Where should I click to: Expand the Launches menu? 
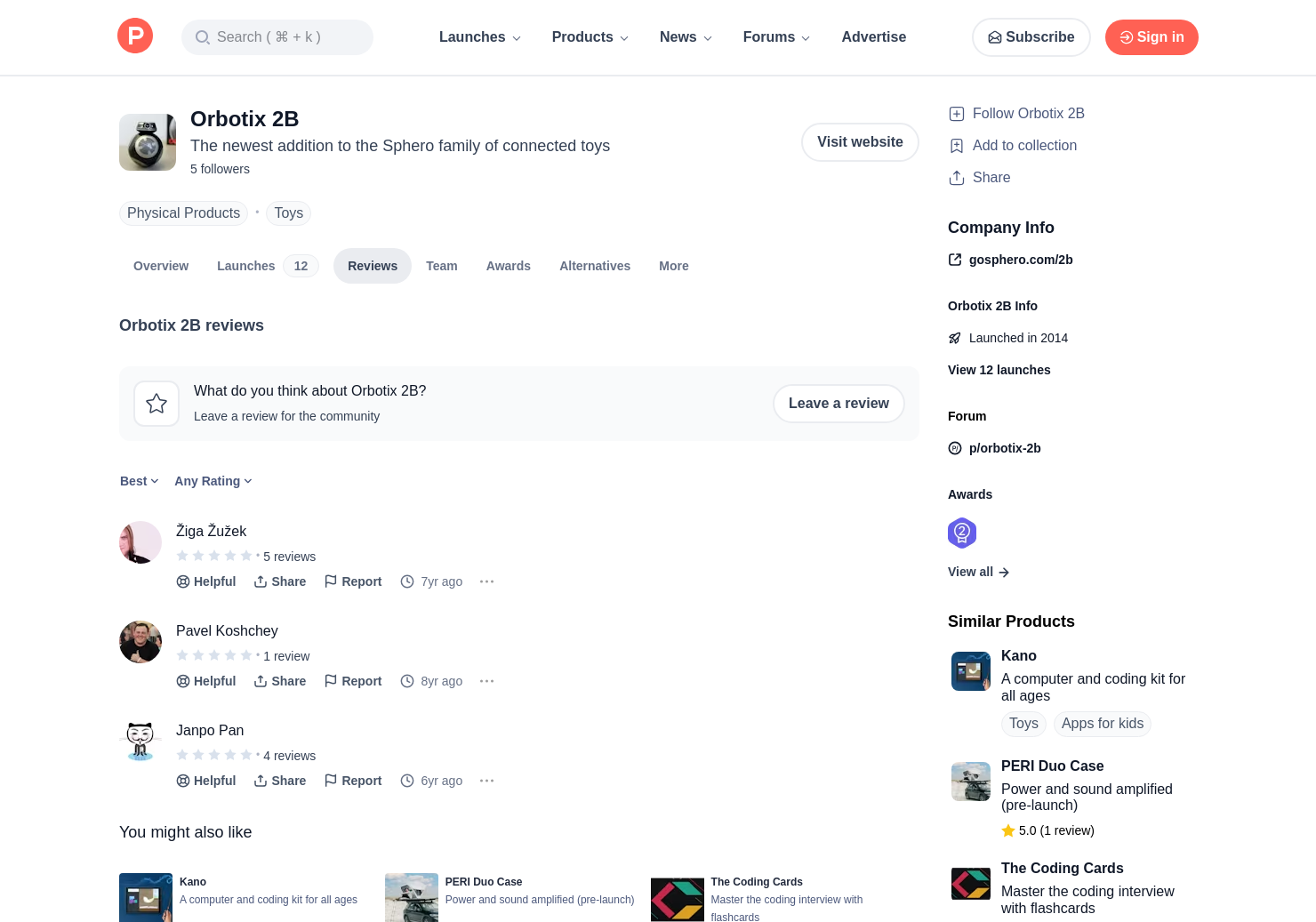[x=480, y=37]
